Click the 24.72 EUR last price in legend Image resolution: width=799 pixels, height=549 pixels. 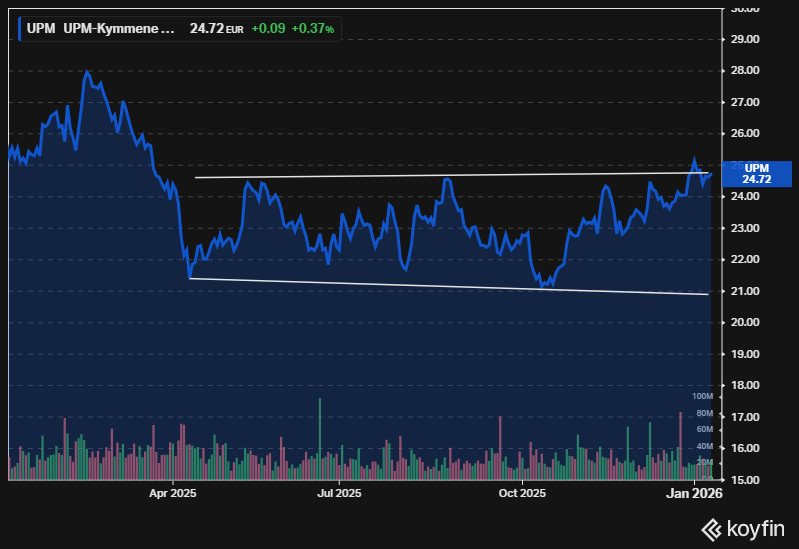[x=217, y=29]
